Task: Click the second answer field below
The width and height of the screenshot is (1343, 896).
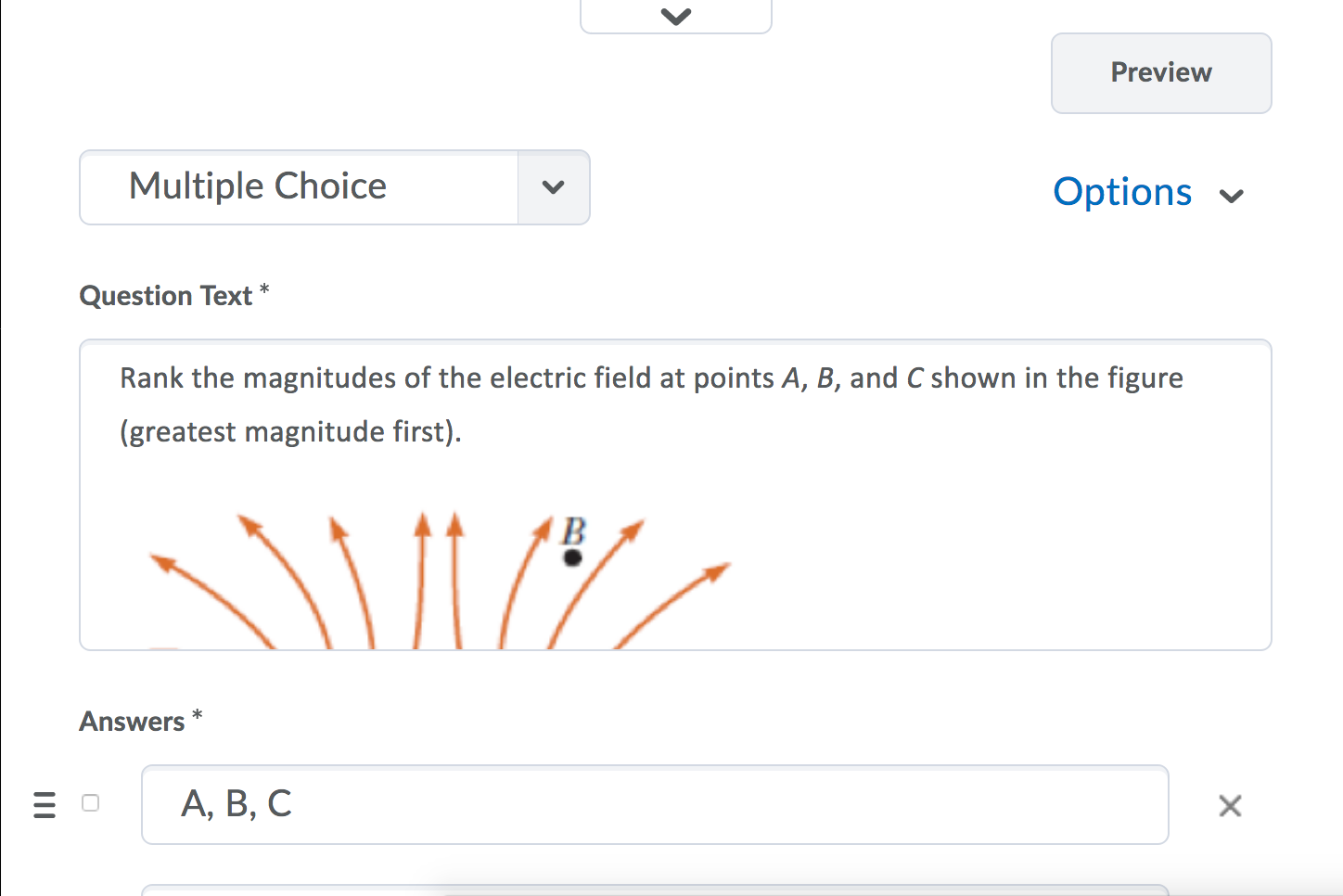Action: 654,890
